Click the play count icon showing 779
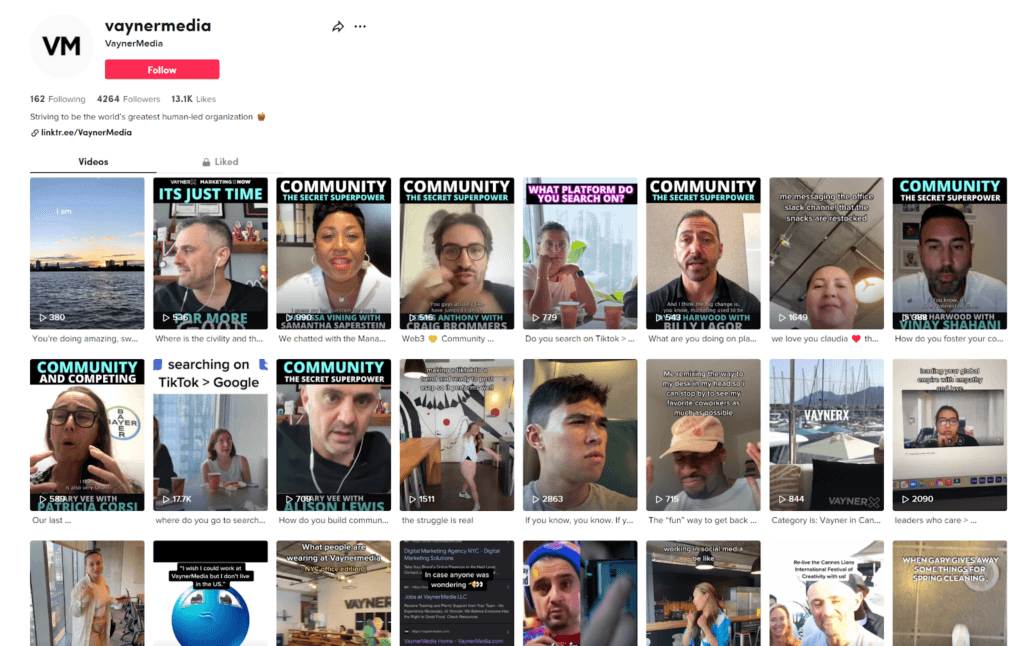 pyautogui.click(x=536, y=317)
